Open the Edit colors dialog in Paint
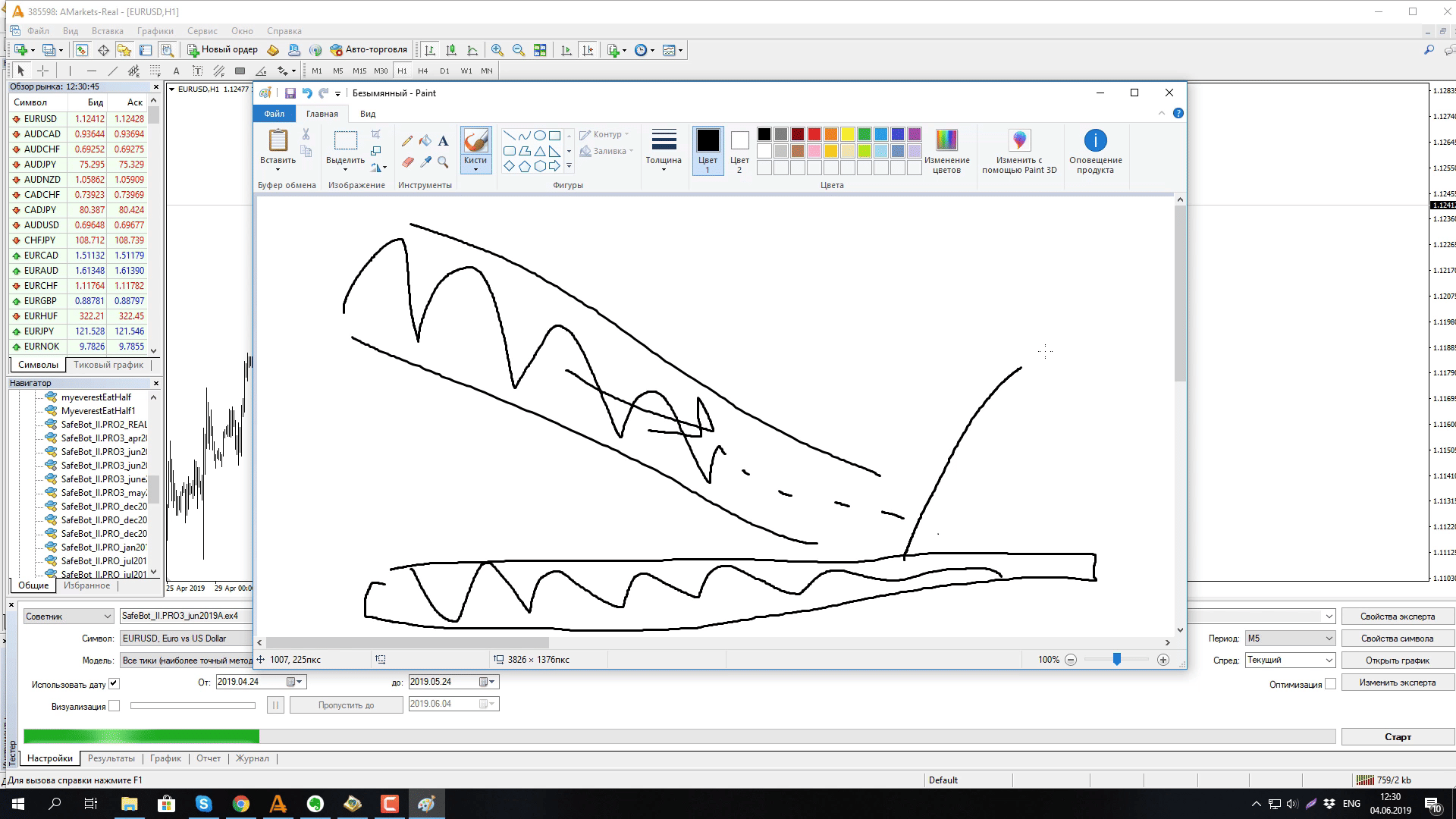This screenshot has height=819, width=1456. click(x=946, y=152)
